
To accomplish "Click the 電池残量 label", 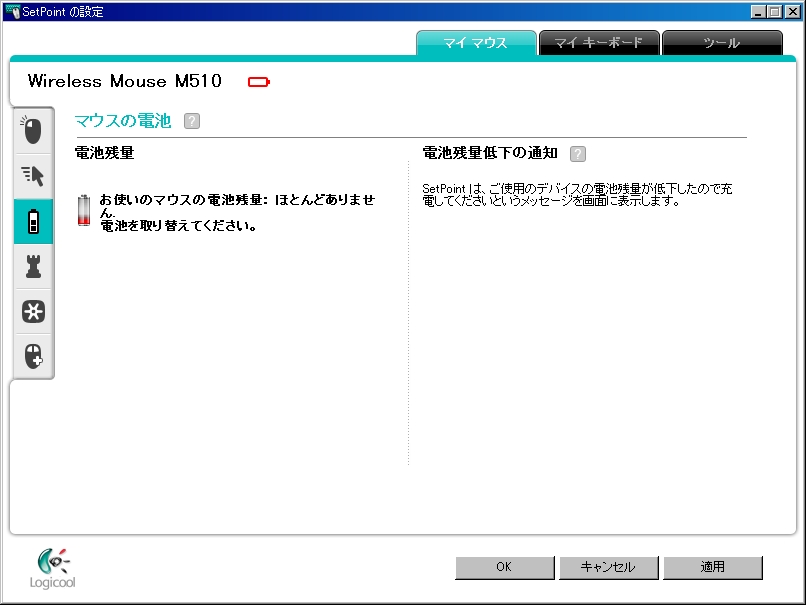I will click(x=105, y=153).
